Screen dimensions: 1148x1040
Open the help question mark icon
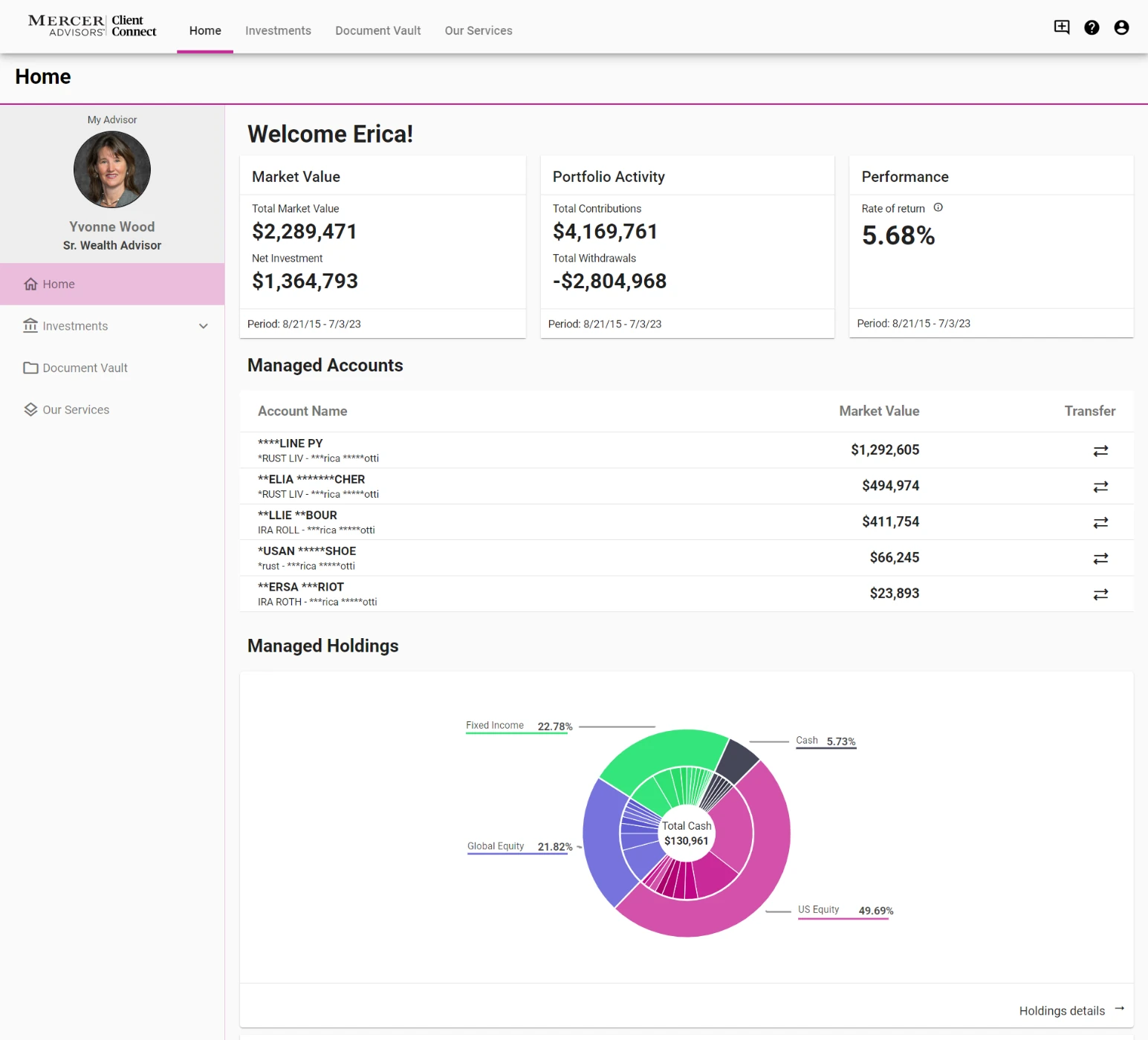tap(1092, 27)
